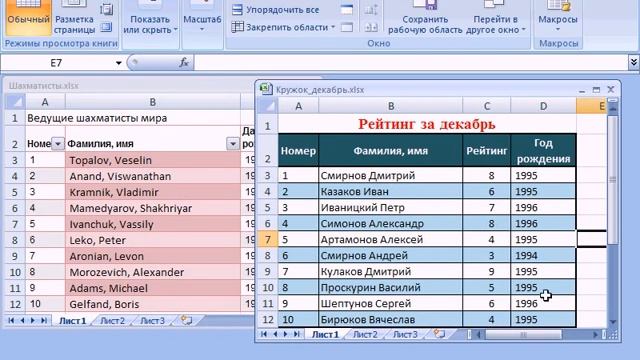Open the Name Box dropdown arrow
The height and width of the screenshot is (360, 640).
pyautogui.click(x=118, y=63)
